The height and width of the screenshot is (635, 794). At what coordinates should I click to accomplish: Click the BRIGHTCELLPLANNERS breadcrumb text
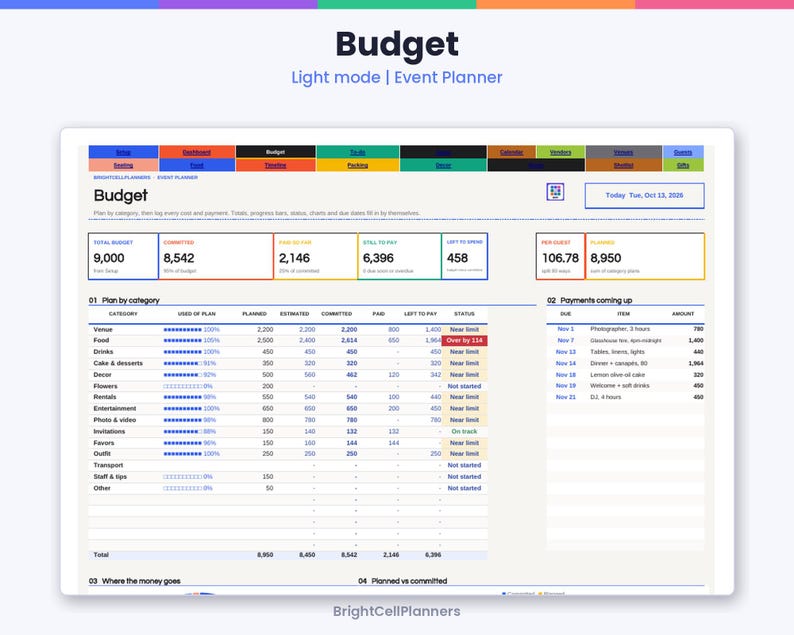pos(122,178)
